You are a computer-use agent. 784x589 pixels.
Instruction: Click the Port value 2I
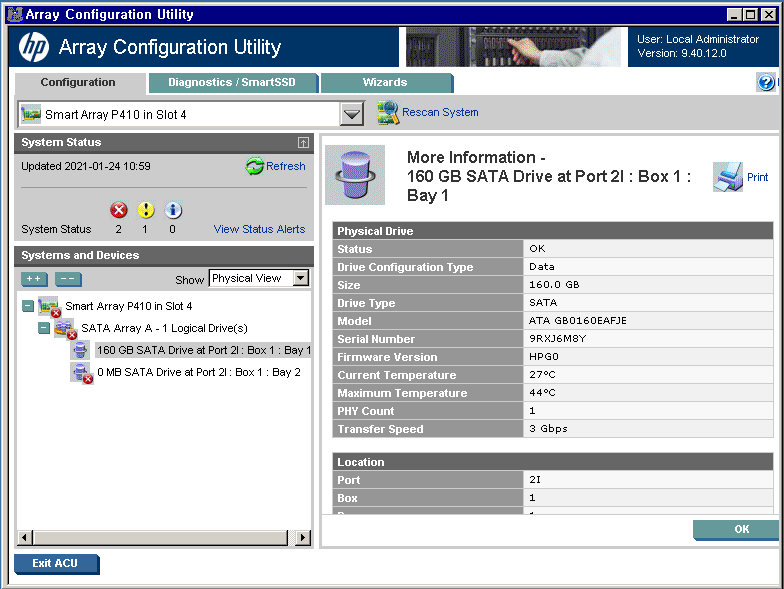pyautogui.click(x=534, y=480)
